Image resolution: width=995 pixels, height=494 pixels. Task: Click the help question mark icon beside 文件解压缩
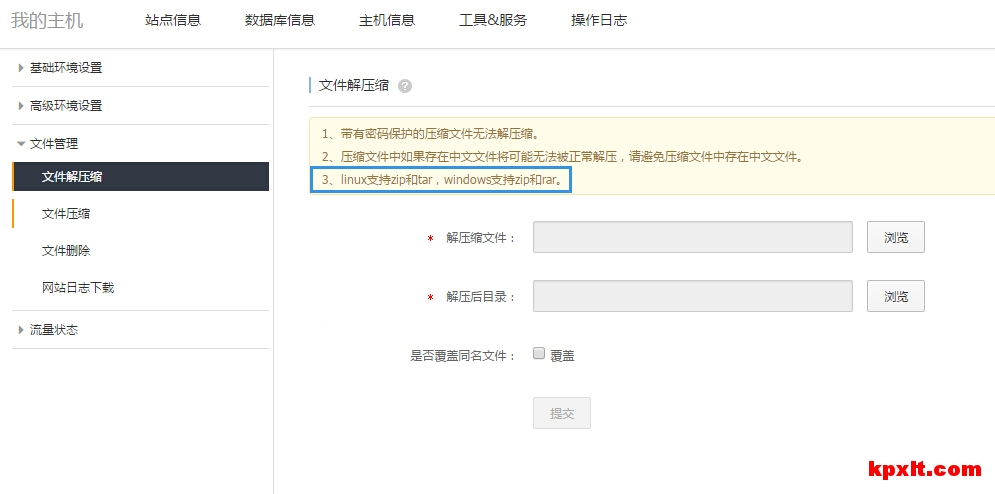click(405, 86)
